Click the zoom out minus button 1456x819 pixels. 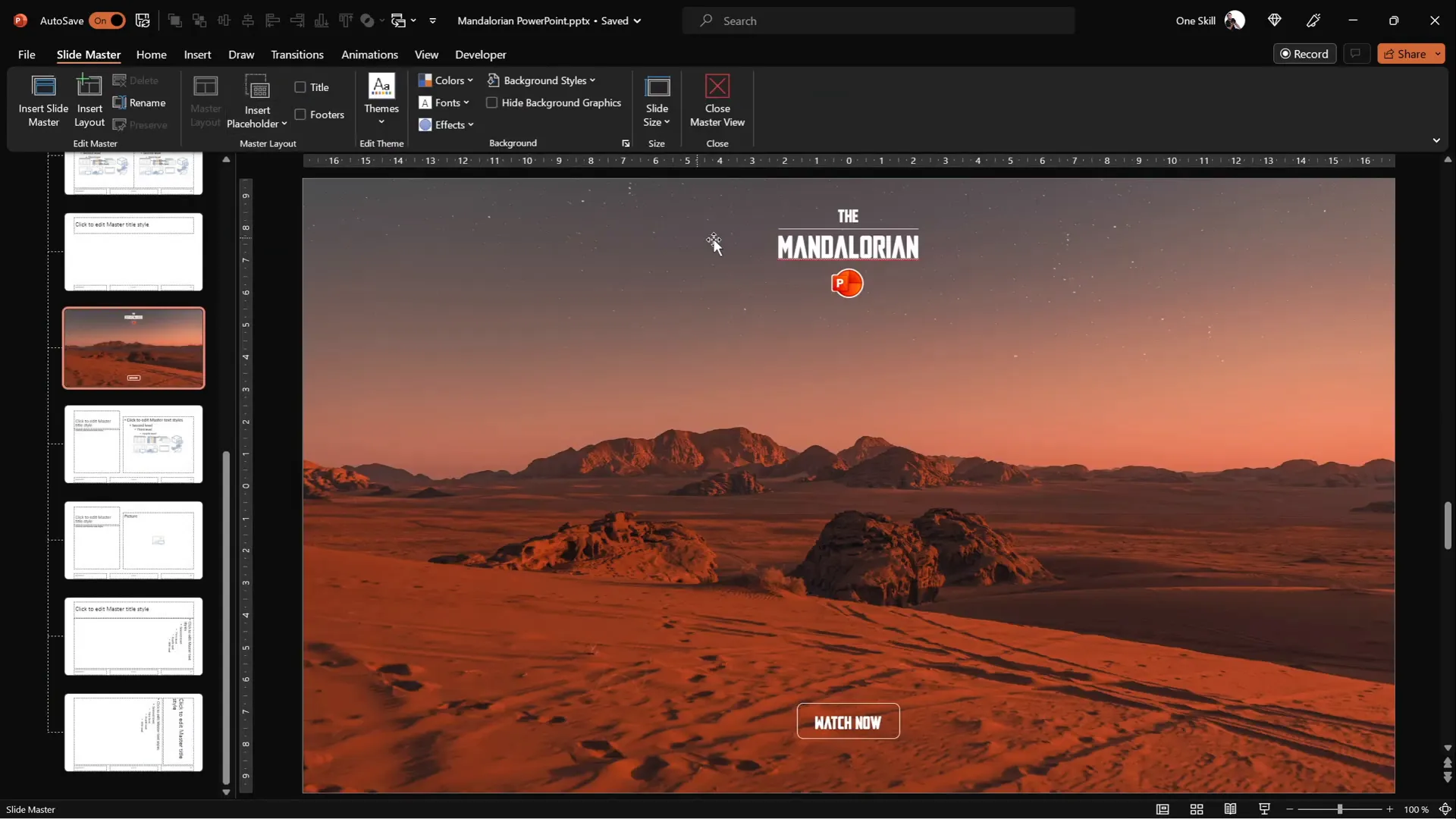pos(1289,809)
